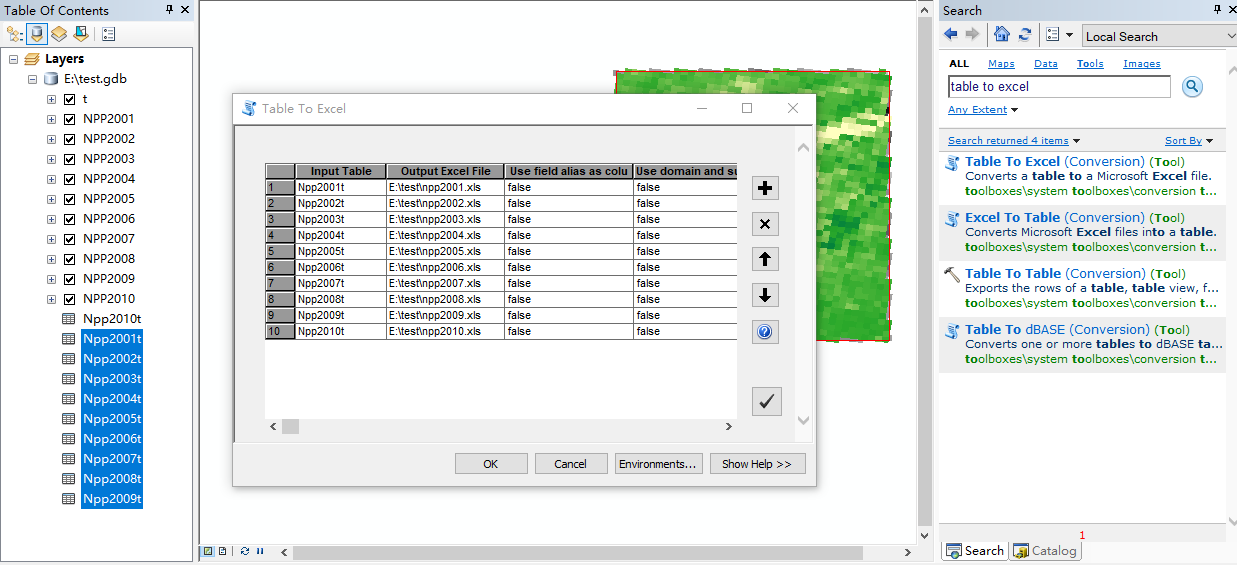Switch TOC to List By Selection
This screenshot has width=1237, height=565.
(81, 34)
